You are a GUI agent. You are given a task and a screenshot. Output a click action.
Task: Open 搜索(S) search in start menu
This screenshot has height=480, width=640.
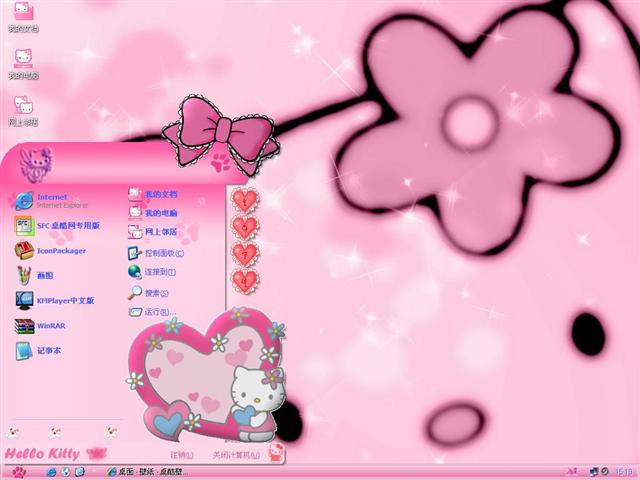149,293
